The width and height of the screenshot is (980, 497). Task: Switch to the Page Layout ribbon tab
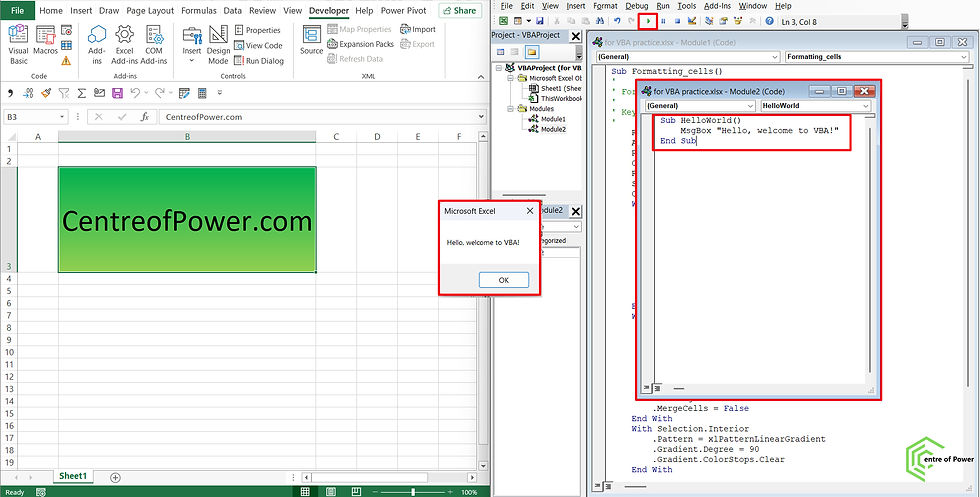[150, 11]
